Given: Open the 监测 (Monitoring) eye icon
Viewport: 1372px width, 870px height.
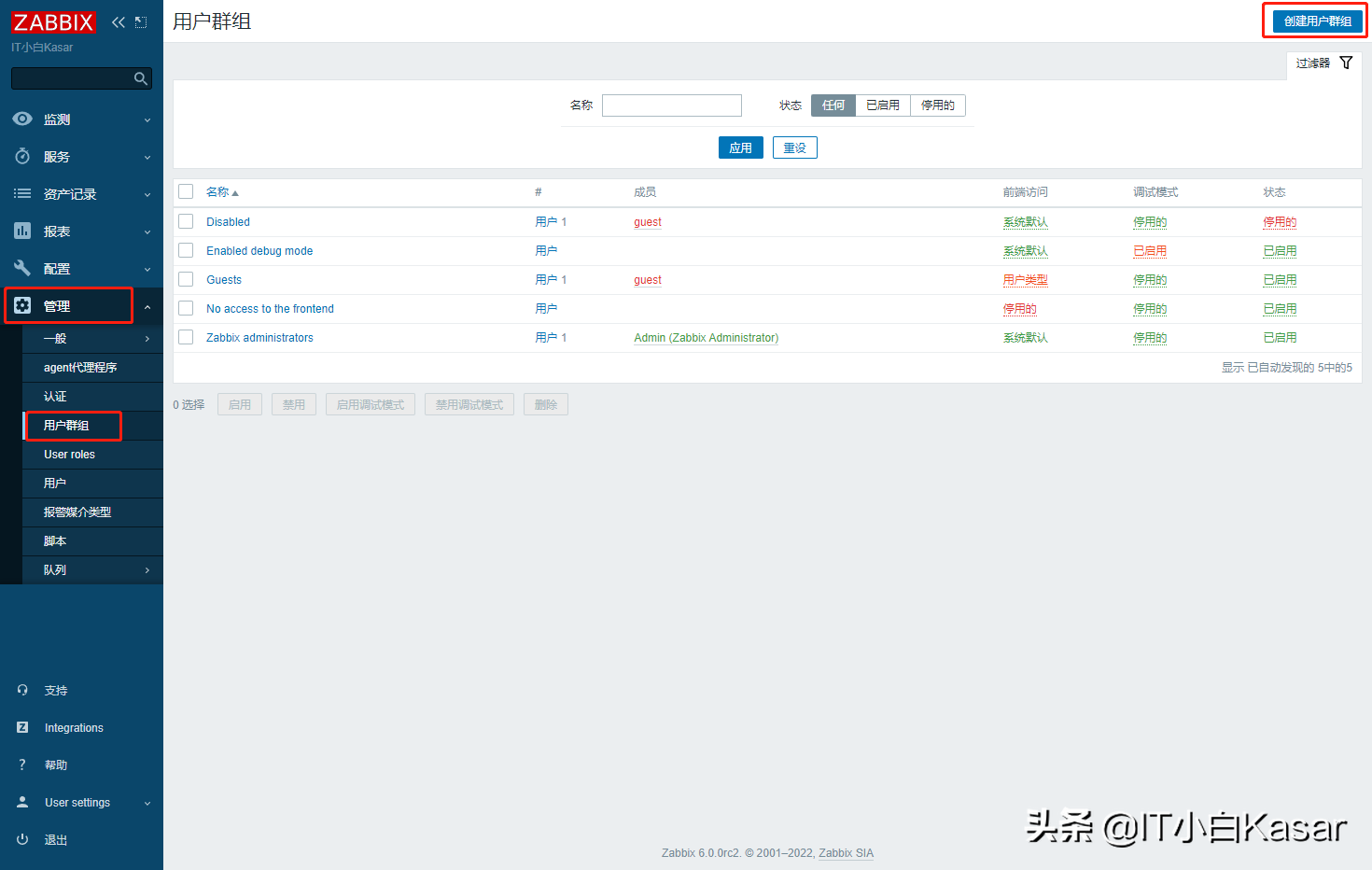Looking at the screenshot, I should tap(22, 119).
